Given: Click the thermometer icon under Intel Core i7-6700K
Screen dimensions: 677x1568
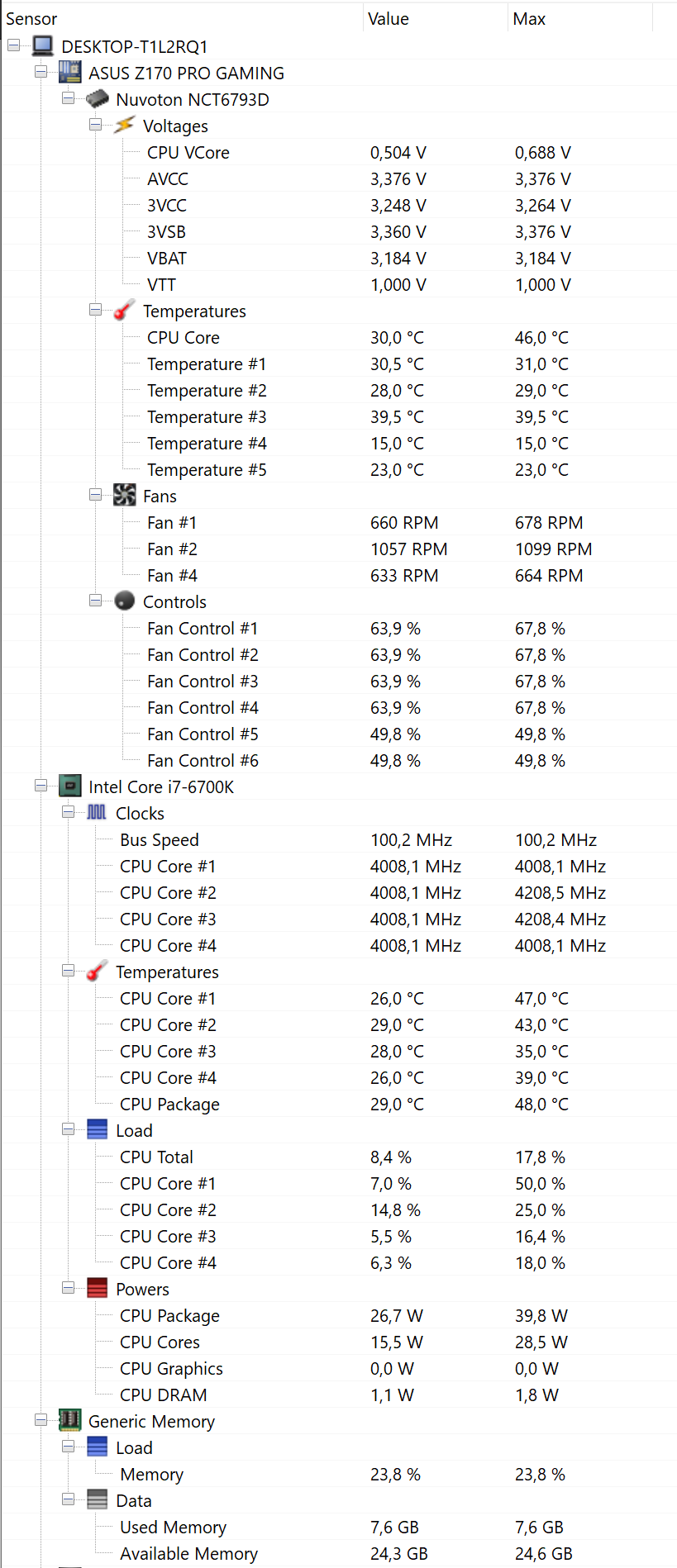Looking at the screenshot, I should tap(97, 972).
